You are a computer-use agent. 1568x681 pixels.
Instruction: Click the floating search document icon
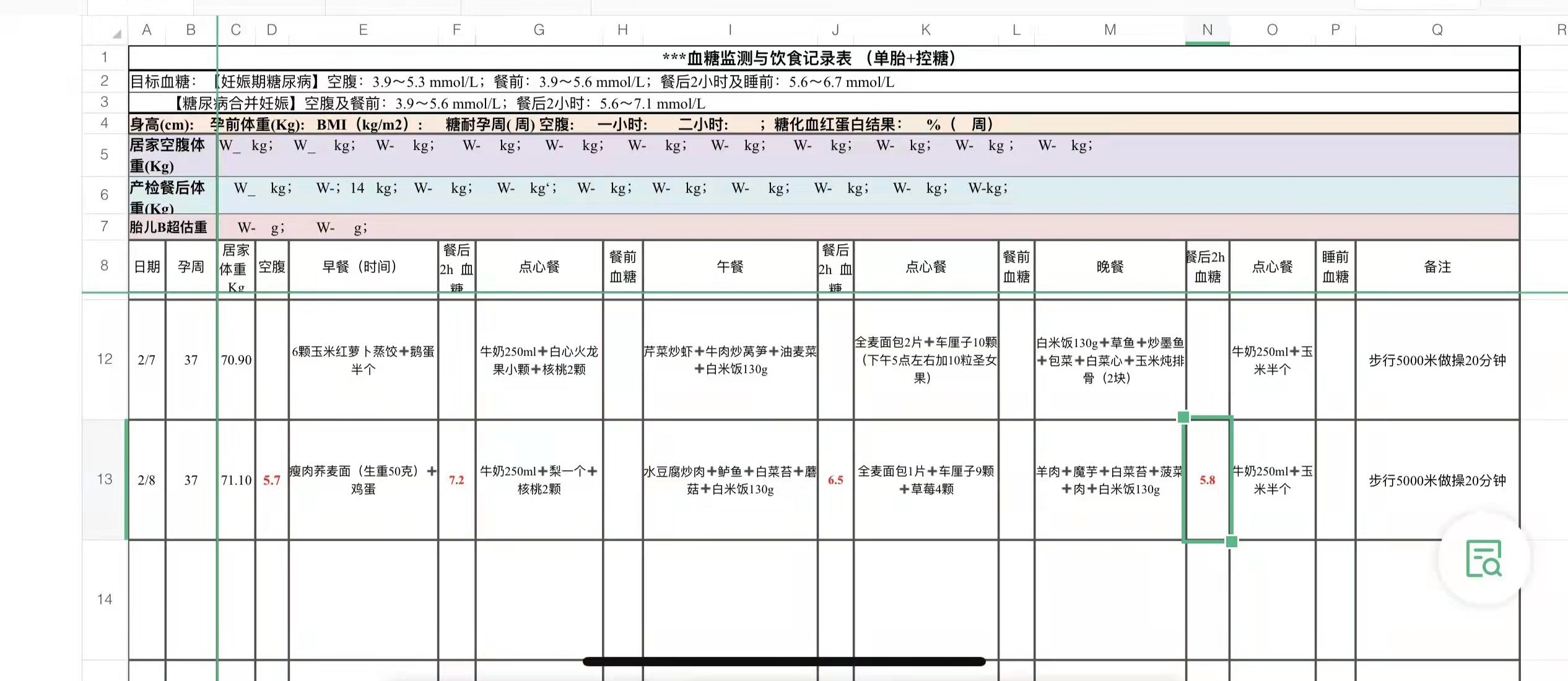click(1484, 559)
